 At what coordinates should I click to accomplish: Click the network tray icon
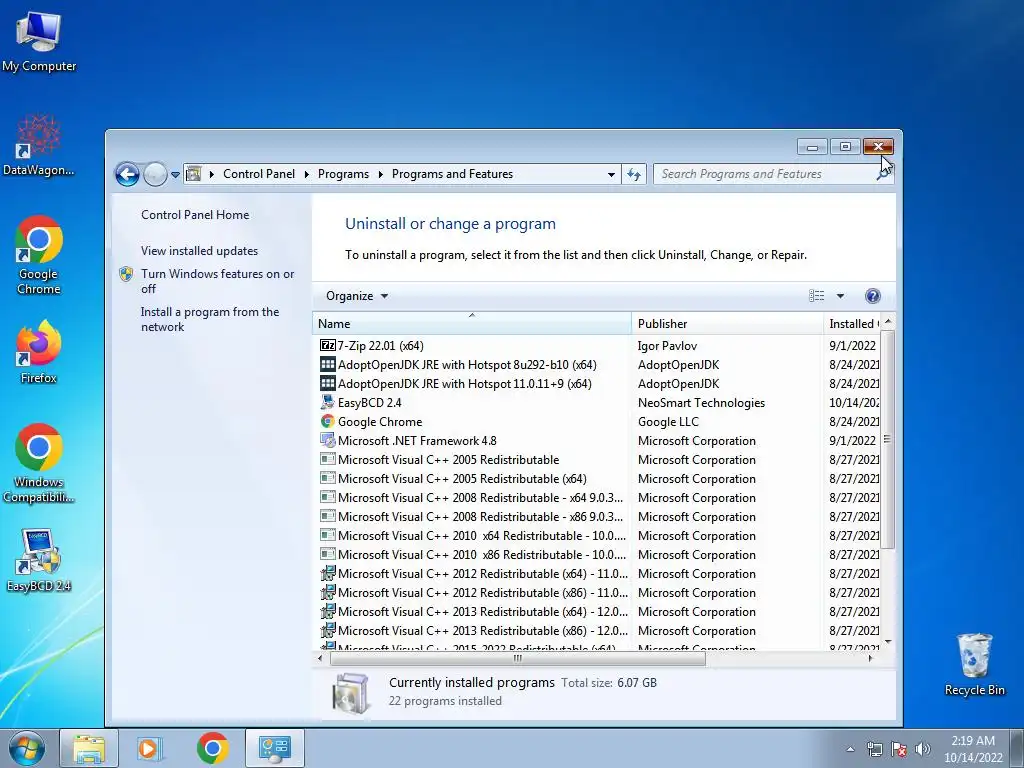pos(874,749)
